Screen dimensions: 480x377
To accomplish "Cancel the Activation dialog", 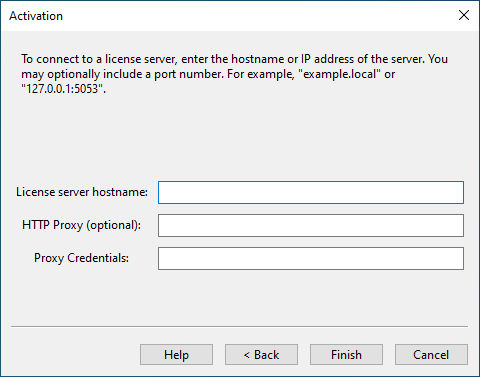I will click(x=431, y=355).
